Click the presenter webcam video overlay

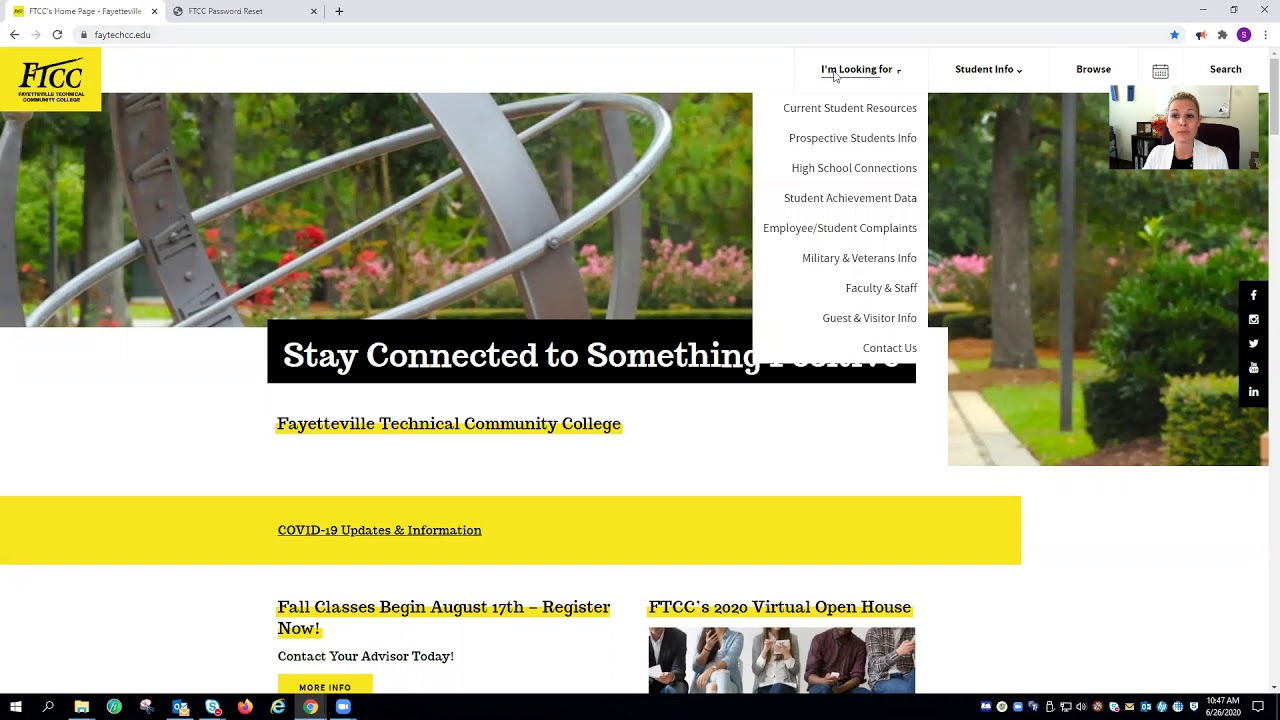tap(1184, 128)
